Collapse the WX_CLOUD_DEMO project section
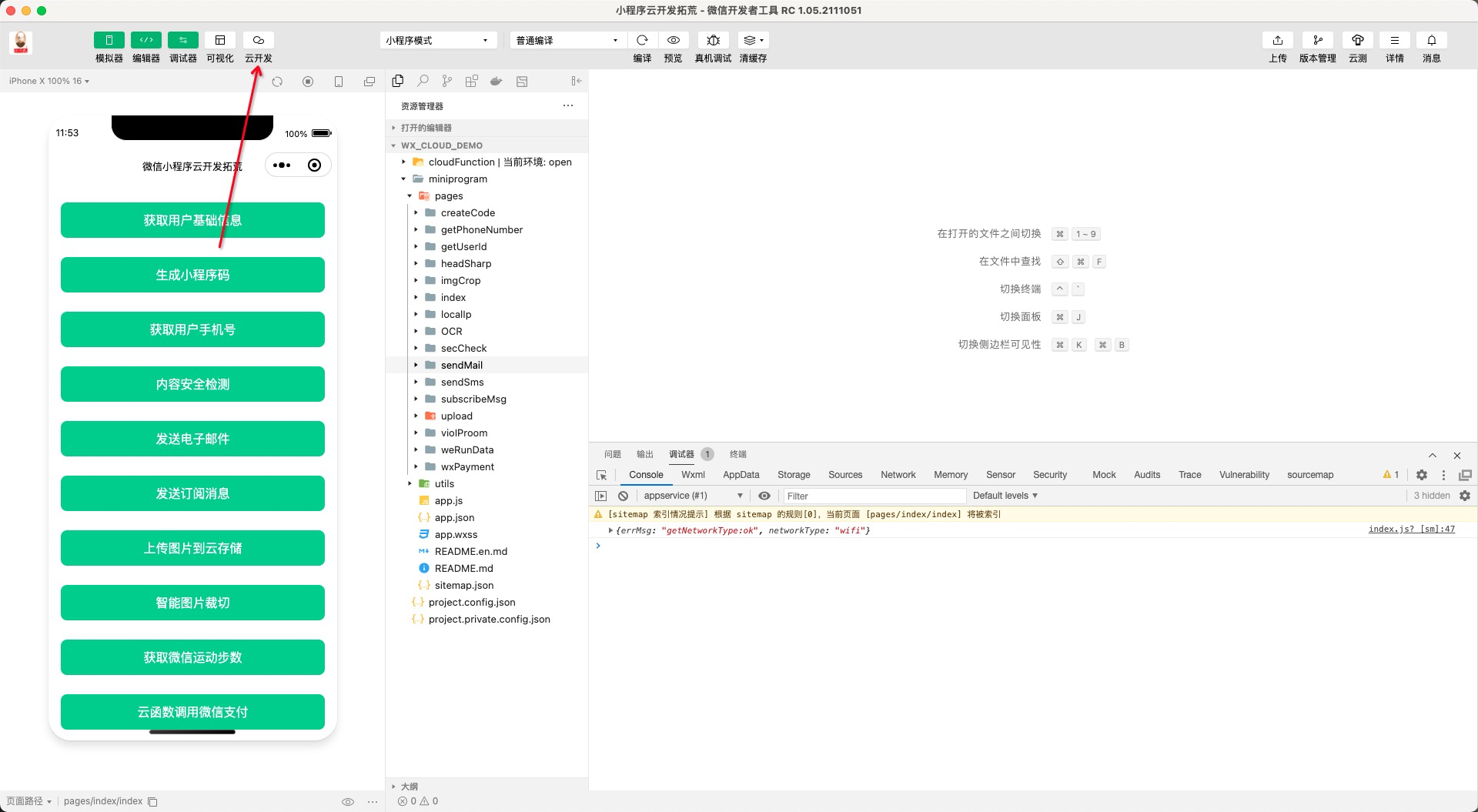Image resolution: width=1478 pixels, height=812 pixels. [x=487, y=145]
